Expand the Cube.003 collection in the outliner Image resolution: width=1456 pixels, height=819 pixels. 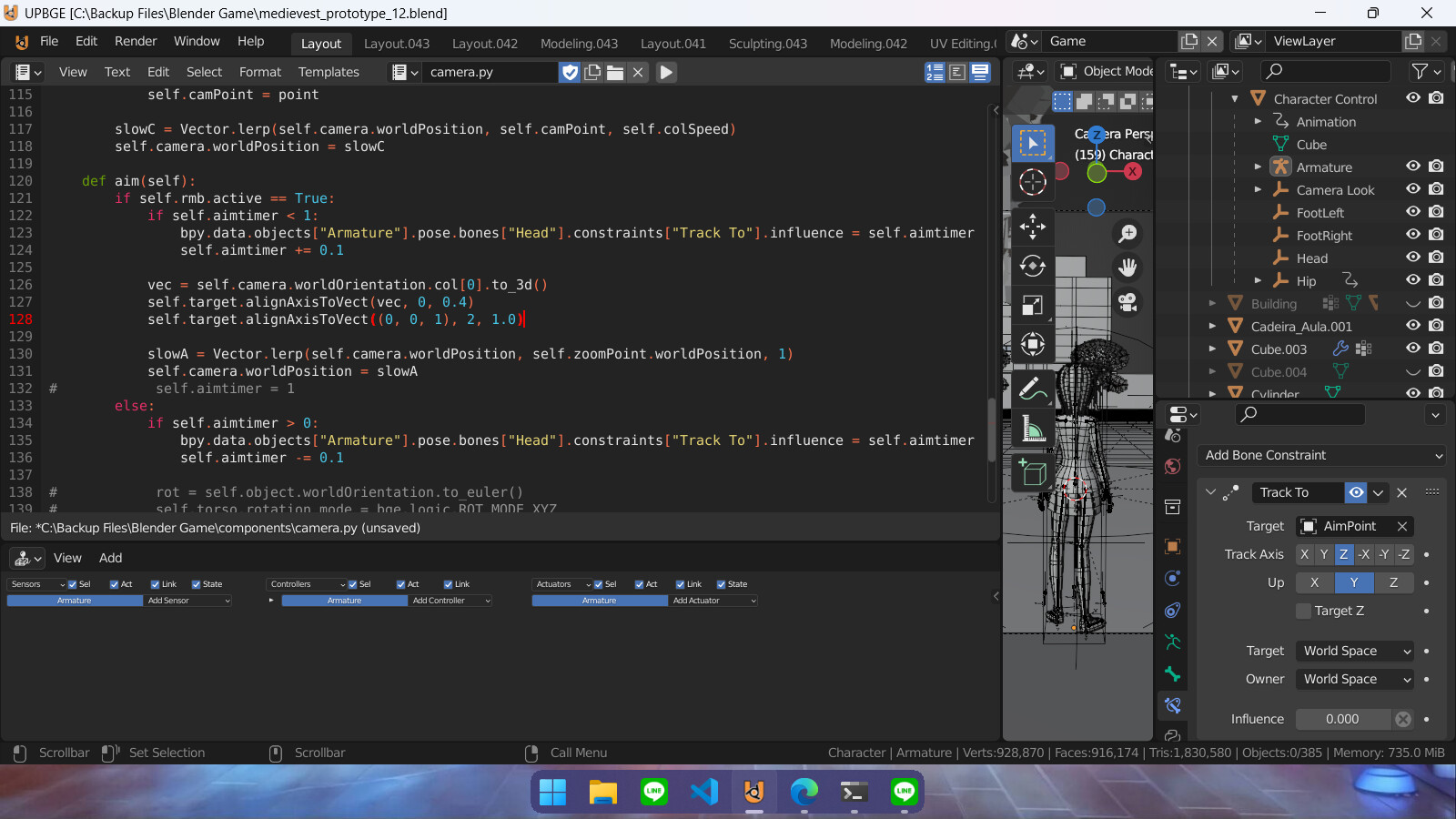[1212, 349]
